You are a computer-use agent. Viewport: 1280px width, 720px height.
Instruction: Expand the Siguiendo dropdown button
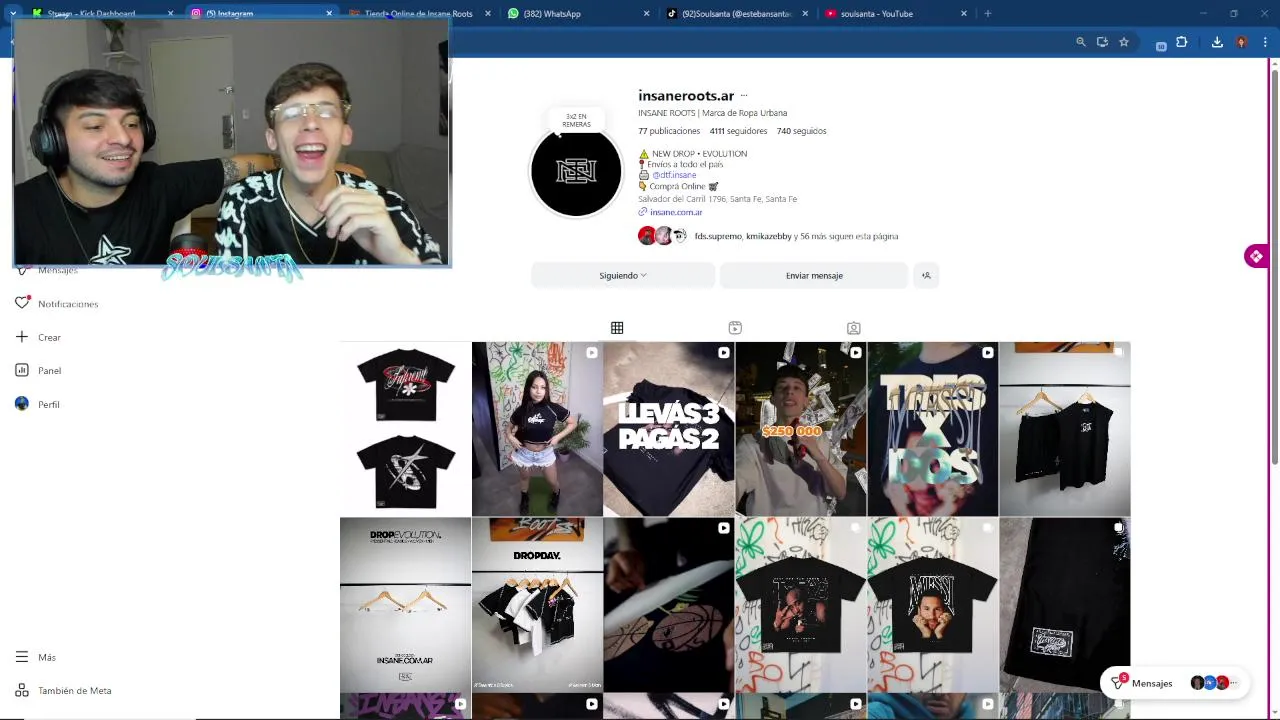pyautogui.click(x=623, y=276)
